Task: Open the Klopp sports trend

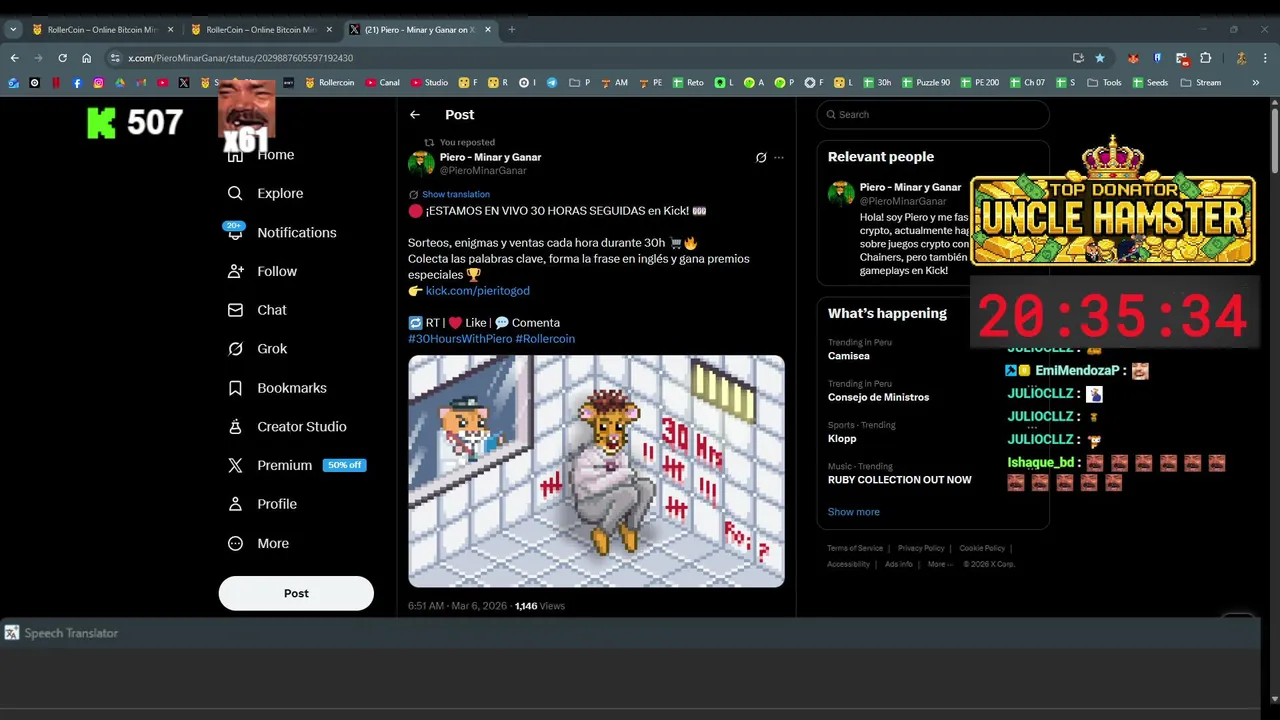Action: pyautogui.click(x=842, y=438)
